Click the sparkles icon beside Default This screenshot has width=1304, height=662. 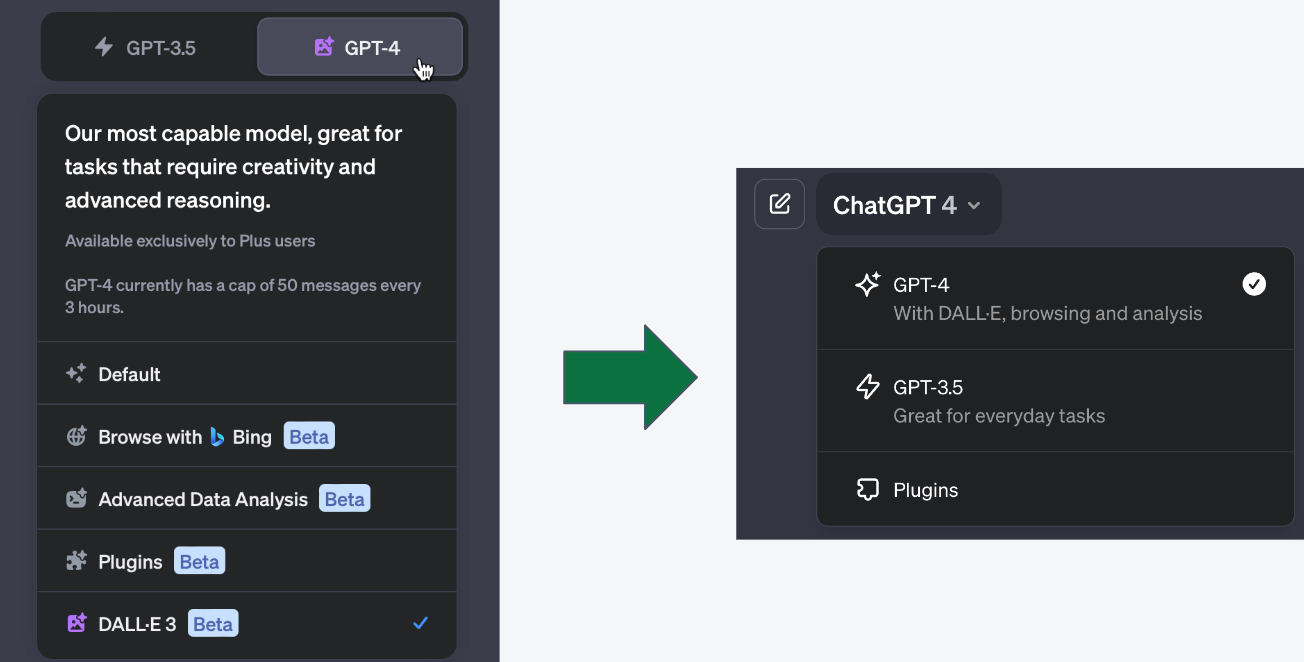click(76, 374)
